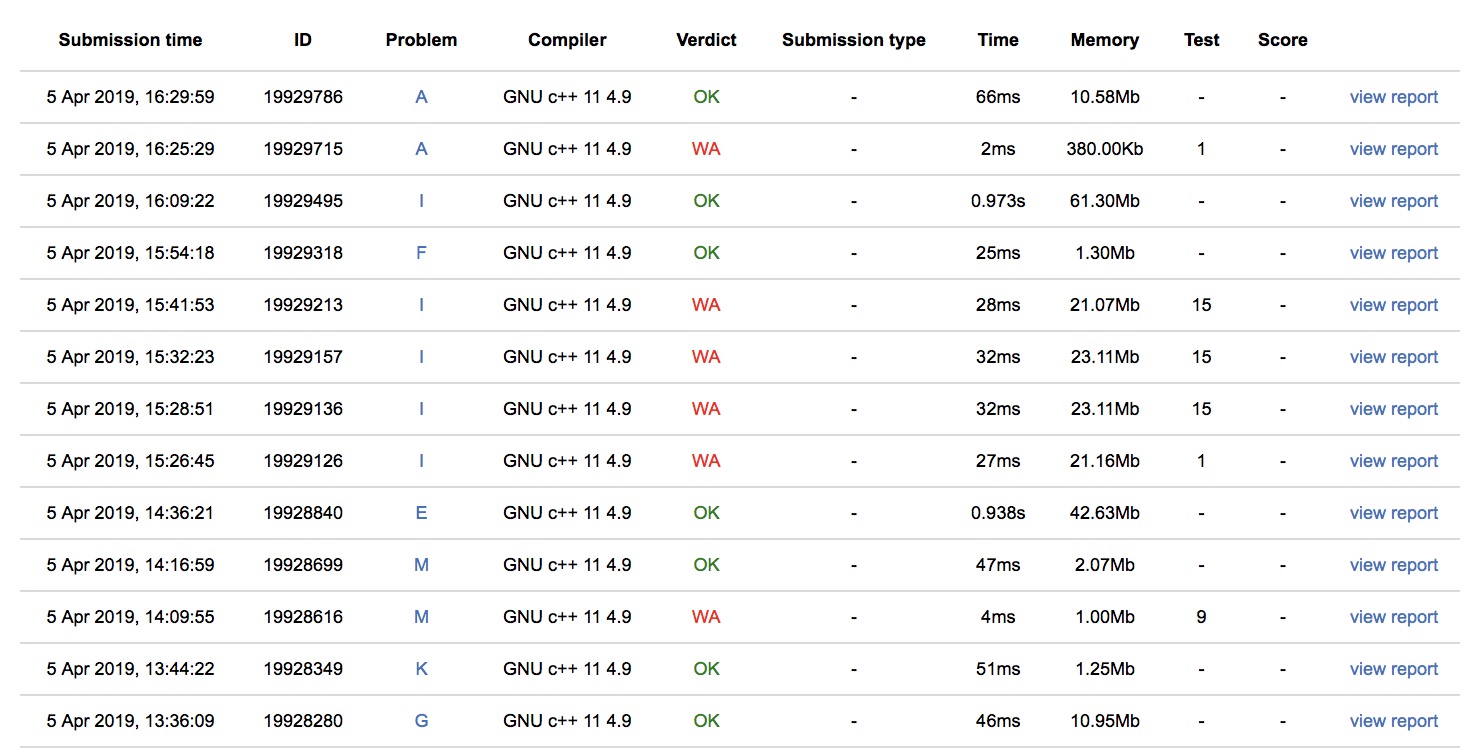Open problem F link in submission 19929318

point(421,253)
